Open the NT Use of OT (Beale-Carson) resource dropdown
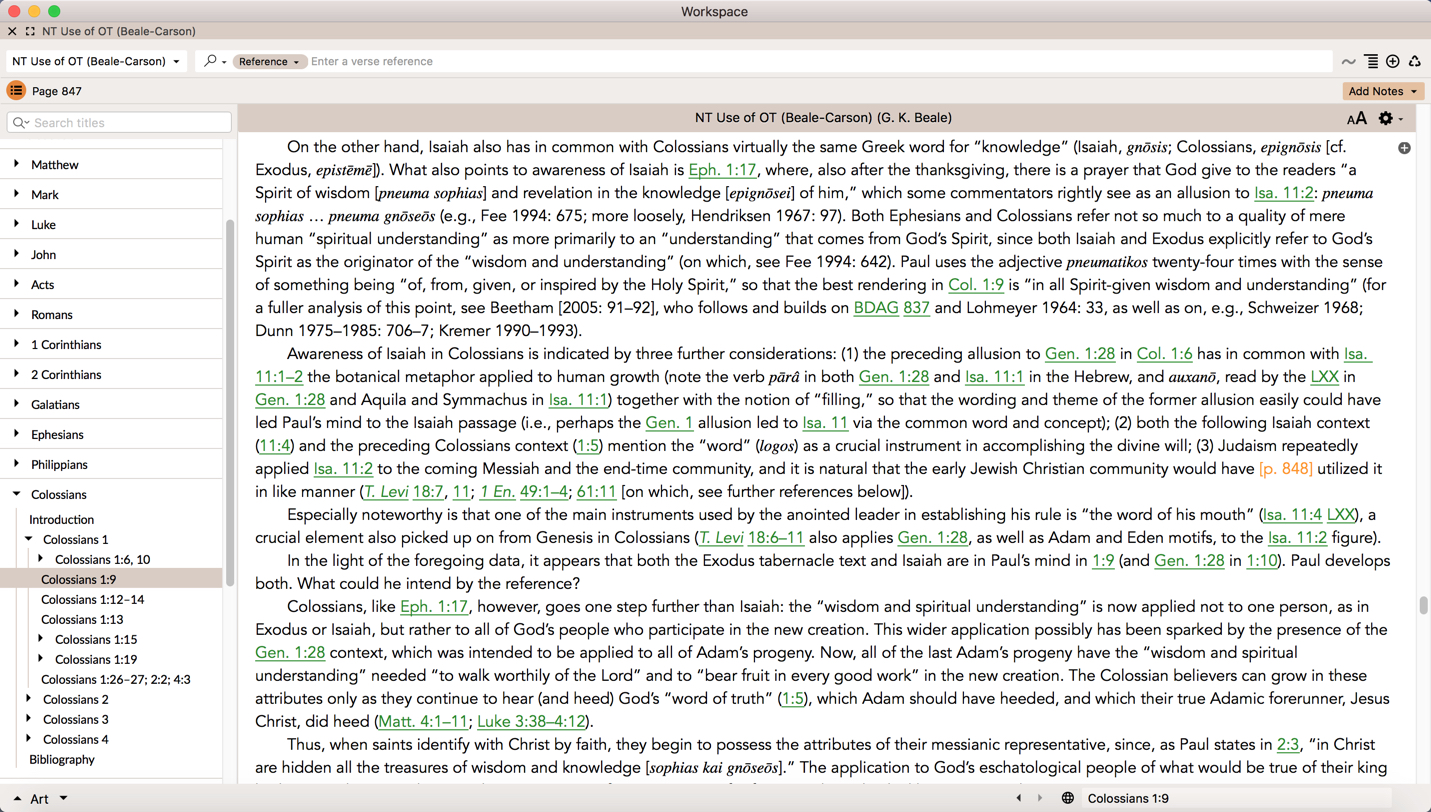1431x812 pixels. 96,61
